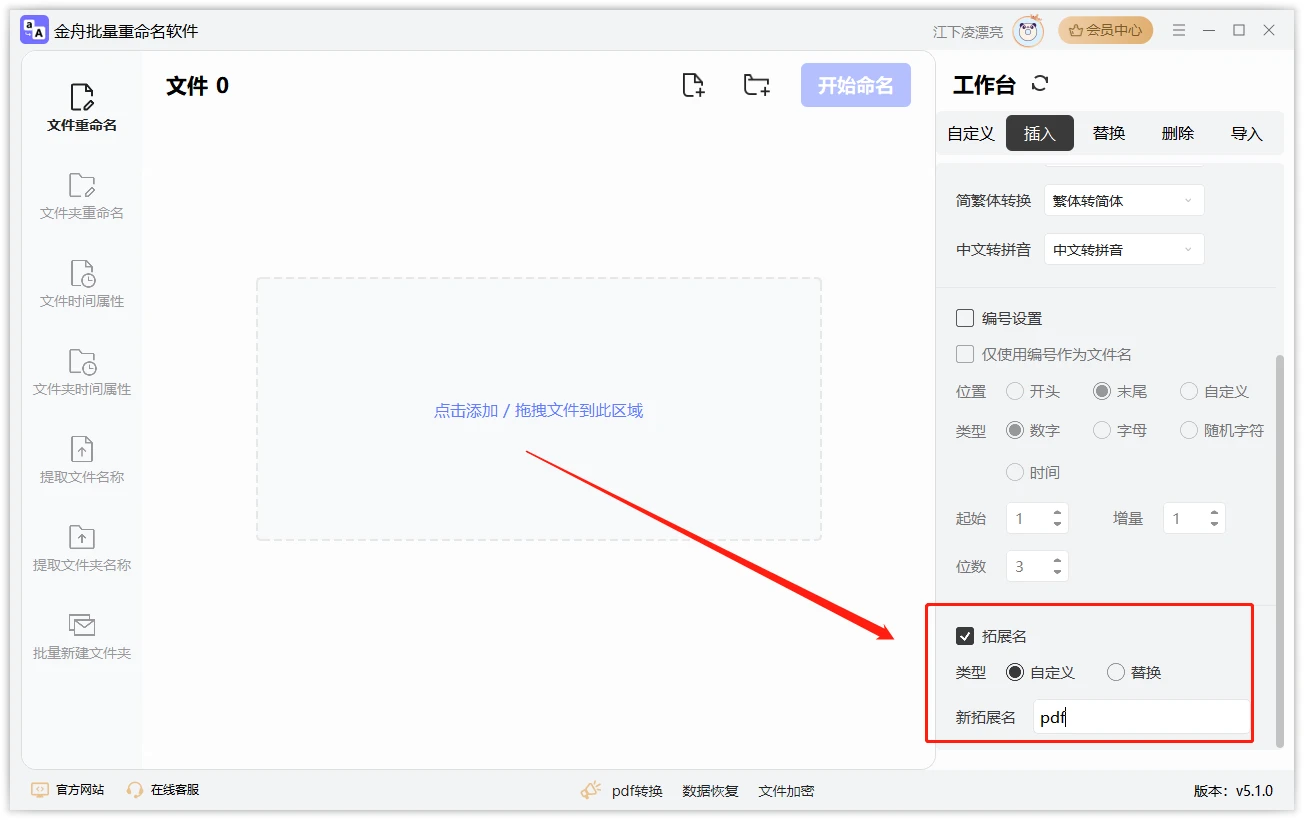The image size is (1304, 820).
Task: Select the 替换 radio button for extension type
Action: [1116, 673]
